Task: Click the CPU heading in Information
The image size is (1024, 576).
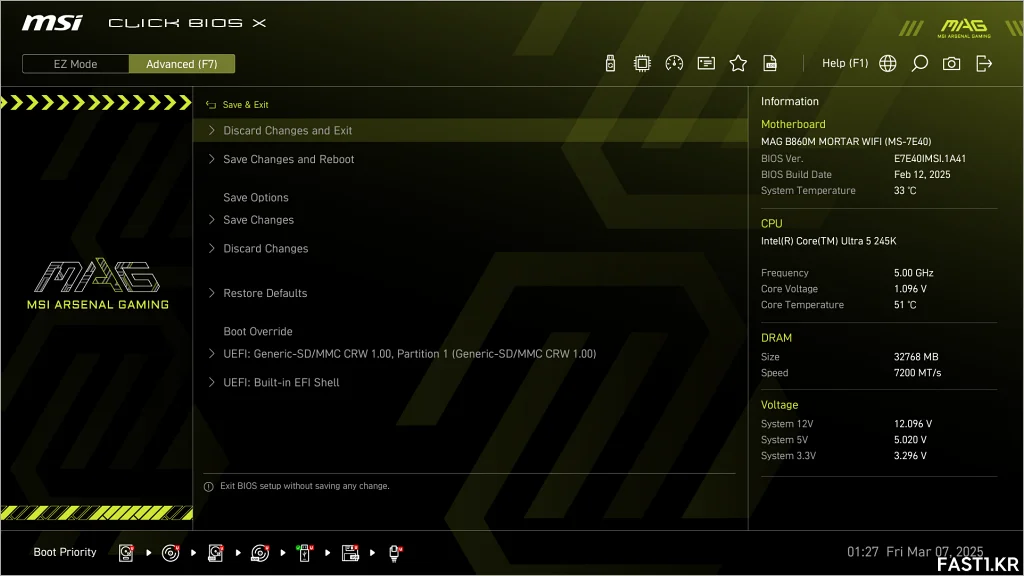Action: point(771,223)
